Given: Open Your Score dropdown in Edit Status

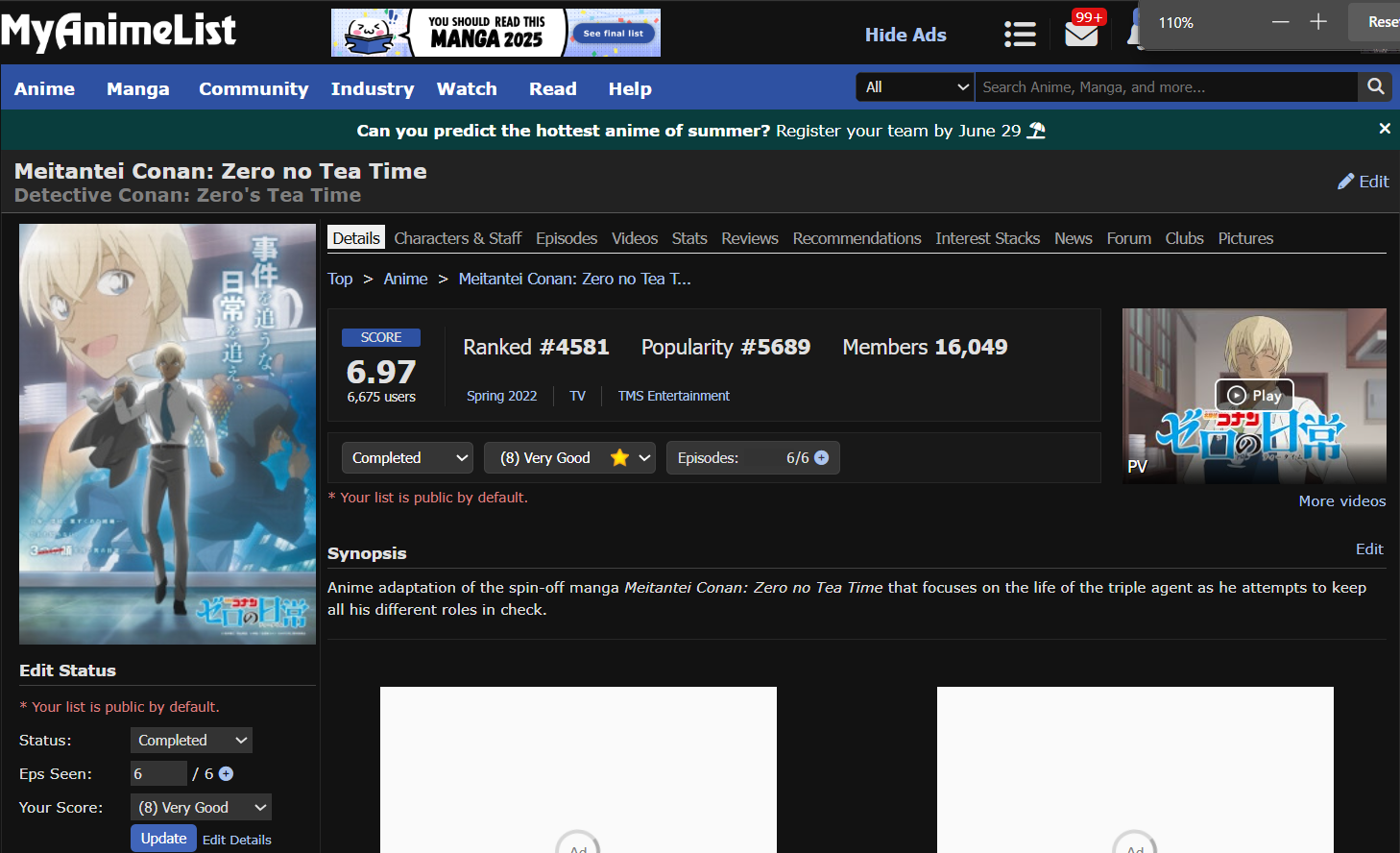Looking at the screenshot, I should 201,807.
